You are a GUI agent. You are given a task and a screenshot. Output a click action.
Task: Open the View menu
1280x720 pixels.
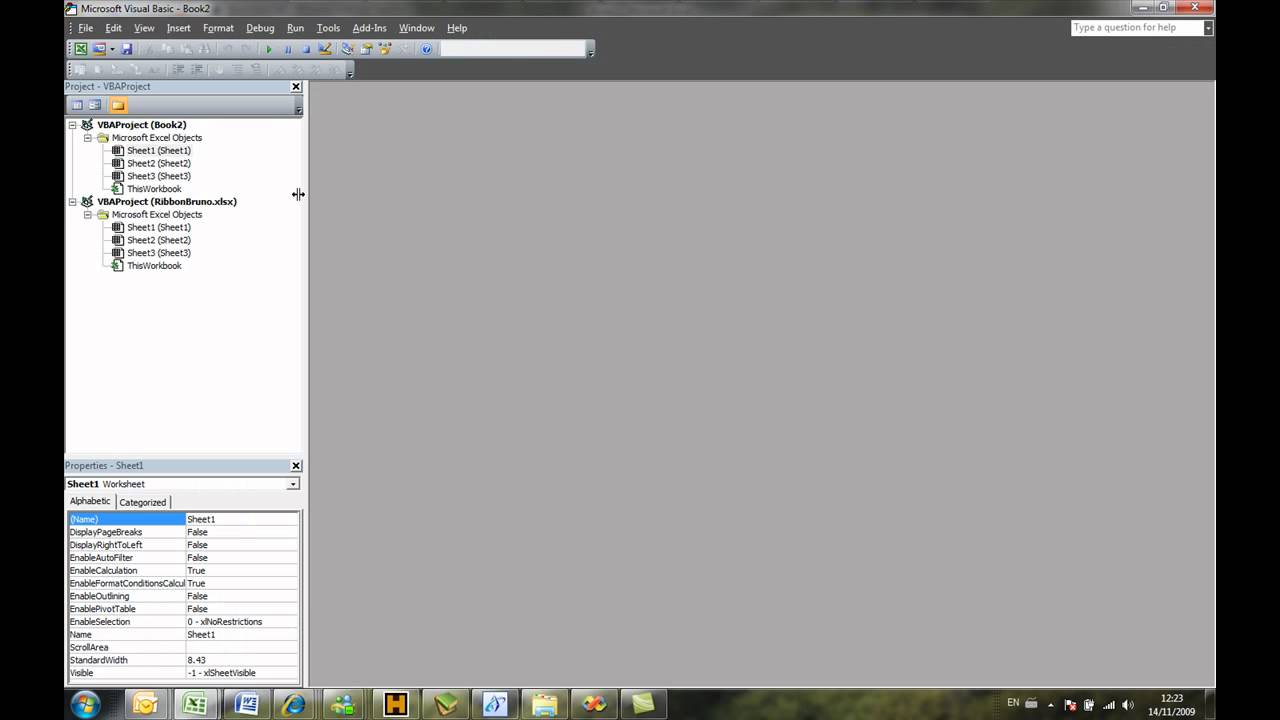tap(144, 28)
